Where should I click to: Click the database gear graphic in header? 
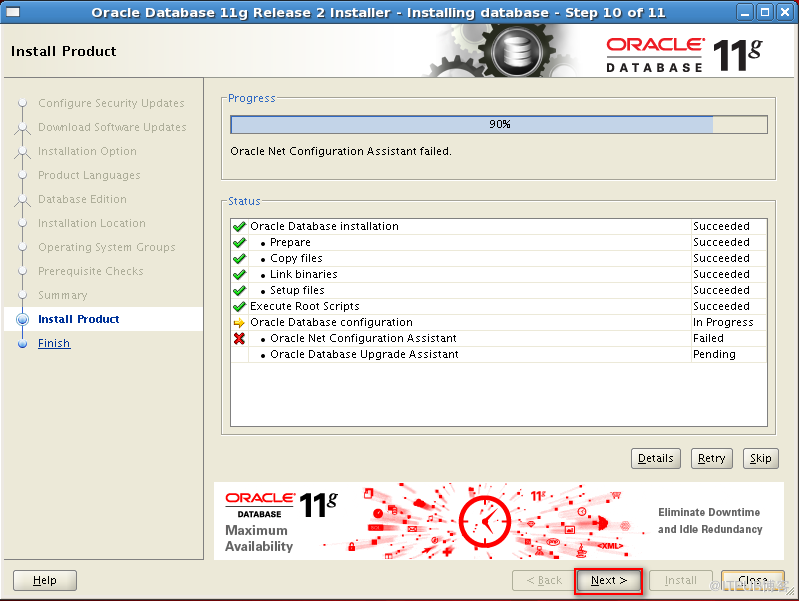[x=516, y=51]
